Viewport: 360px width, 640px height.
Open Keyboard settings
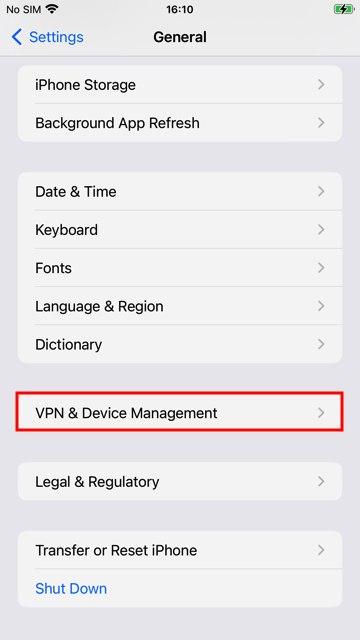tap(180, 230)
